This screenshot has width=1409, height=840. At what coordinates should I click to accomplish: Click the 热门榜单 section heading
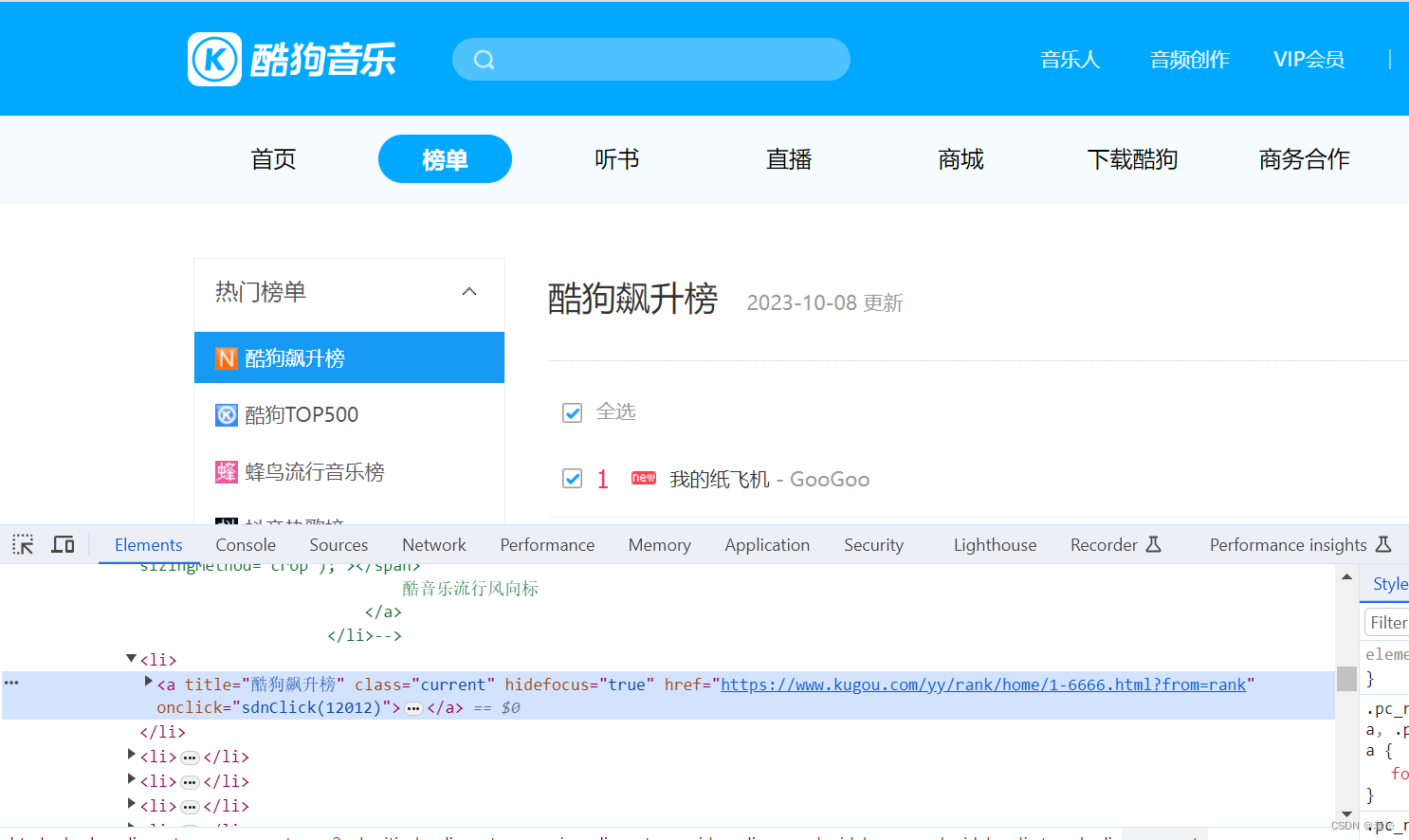[x=261, y=292]
